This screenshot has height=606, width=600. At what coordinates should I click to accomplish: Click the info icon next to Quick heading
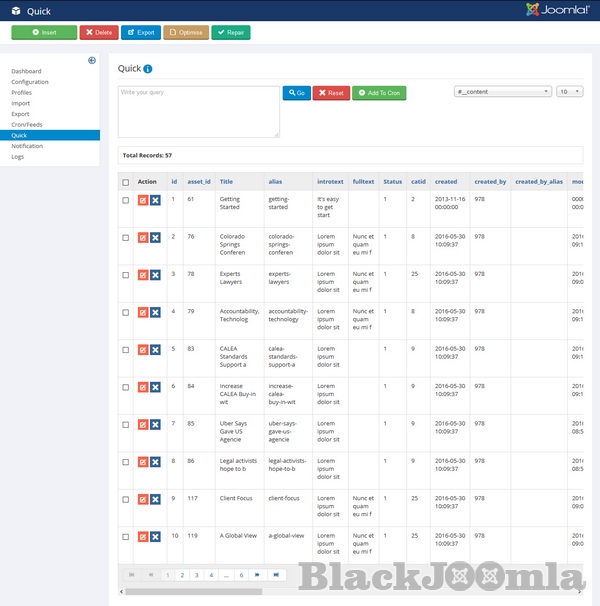tap(148, 69)
